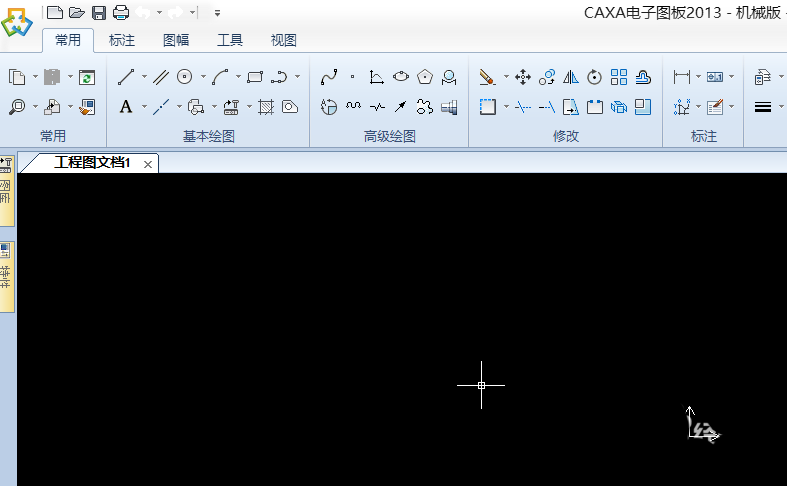Open the 视图 ribbon tab
The width and height of the screenshot is (787, 486).
pos(284,40)
